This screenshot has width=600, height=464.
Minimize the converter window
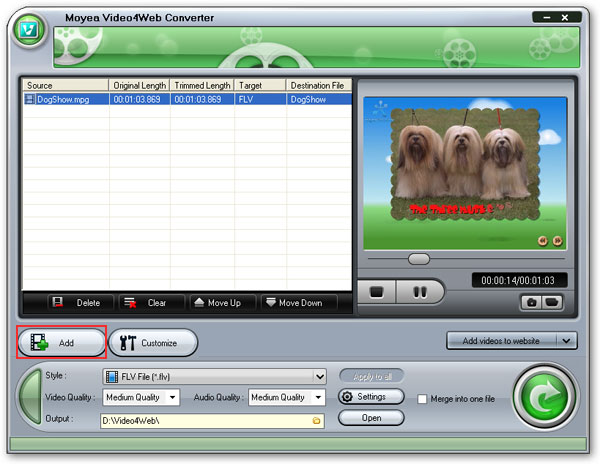point(547,18)
